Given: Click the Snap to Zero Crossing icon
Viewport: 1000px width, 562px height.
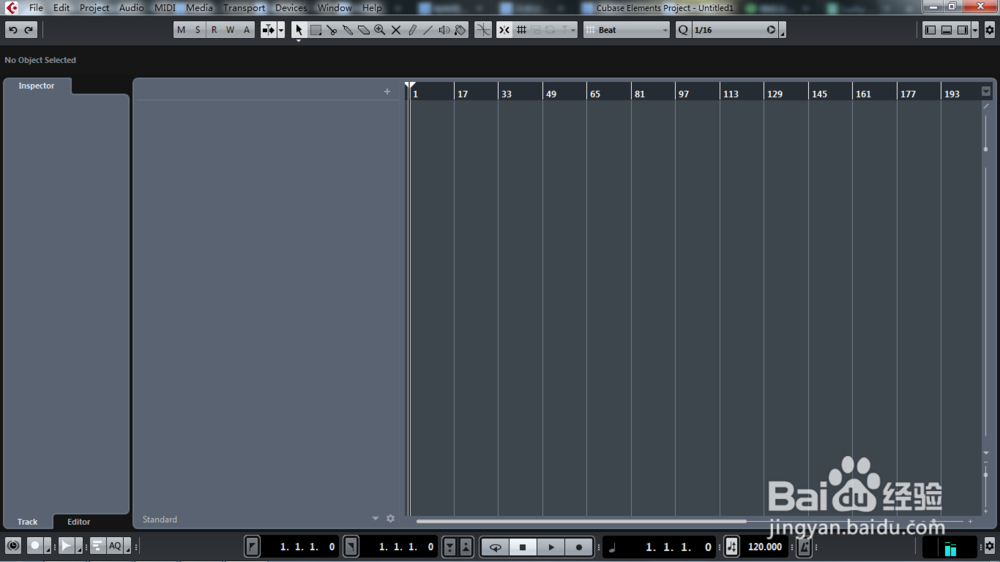Looking at the screenshot, I should point(483,30).
